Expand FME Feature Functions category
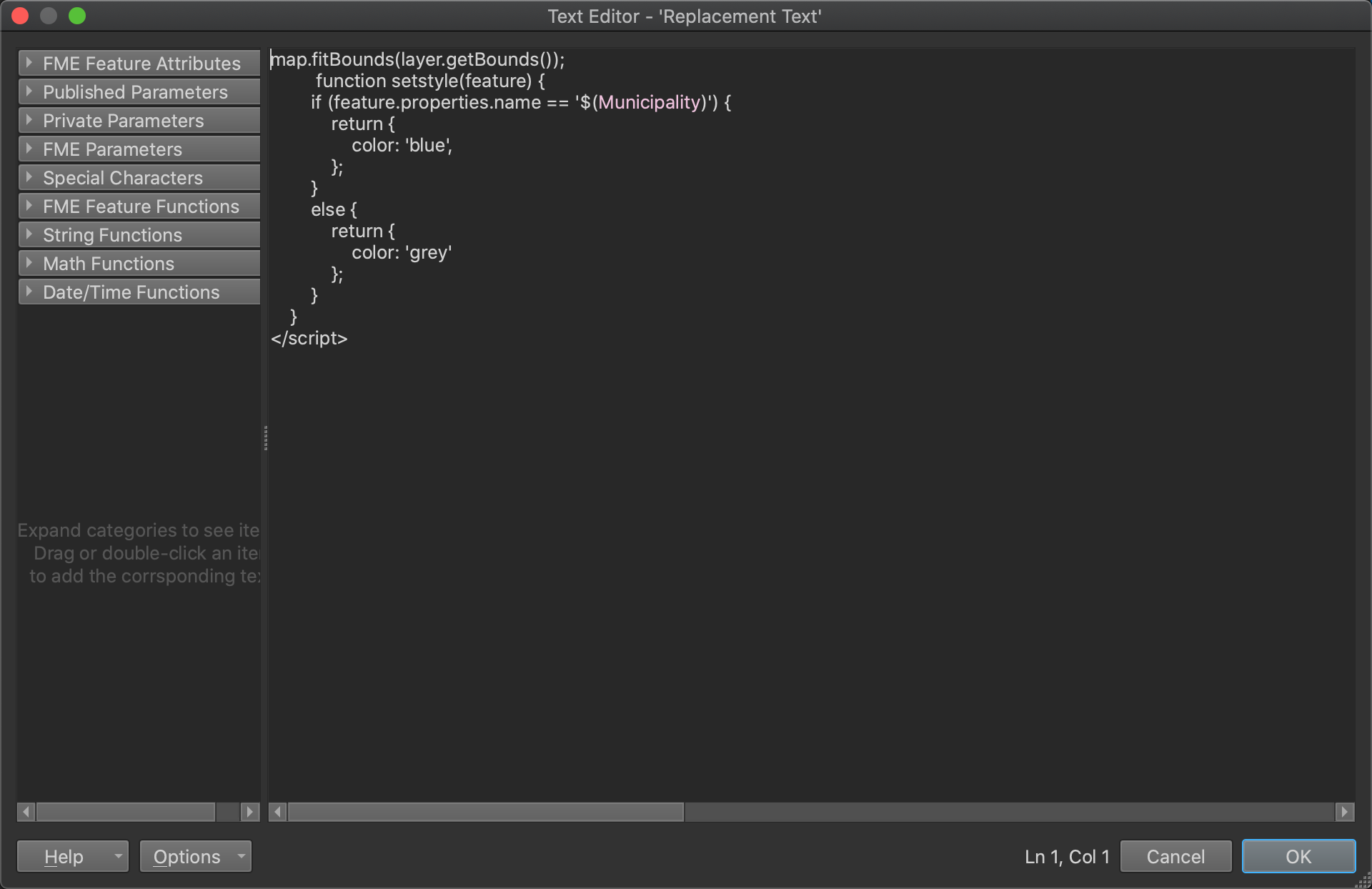This screenshot has height=889, width=1372. [139, 207]
